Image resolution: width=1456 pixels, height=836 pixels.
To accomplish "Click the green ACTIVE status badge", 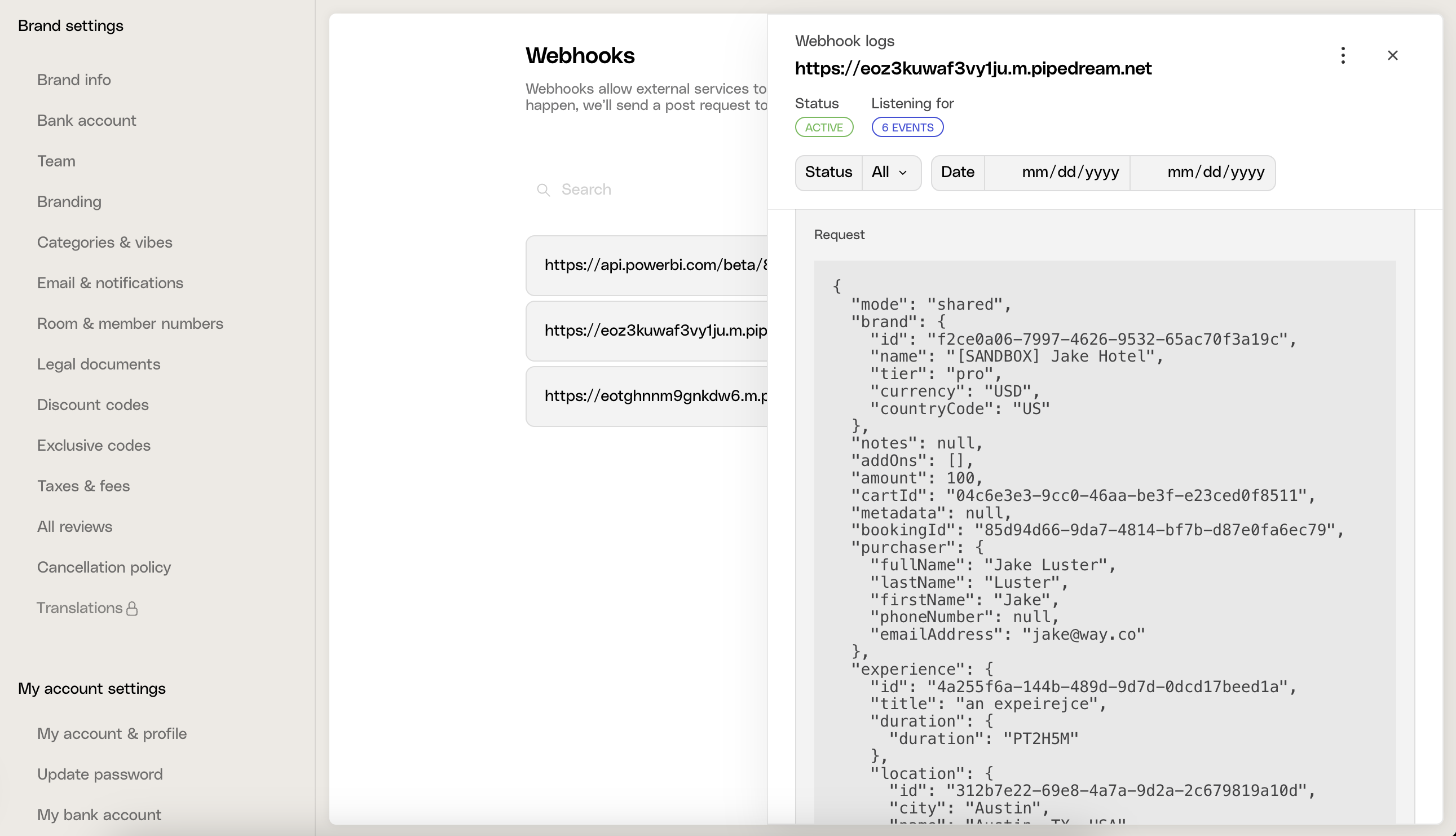I will (x=824, y=127).
